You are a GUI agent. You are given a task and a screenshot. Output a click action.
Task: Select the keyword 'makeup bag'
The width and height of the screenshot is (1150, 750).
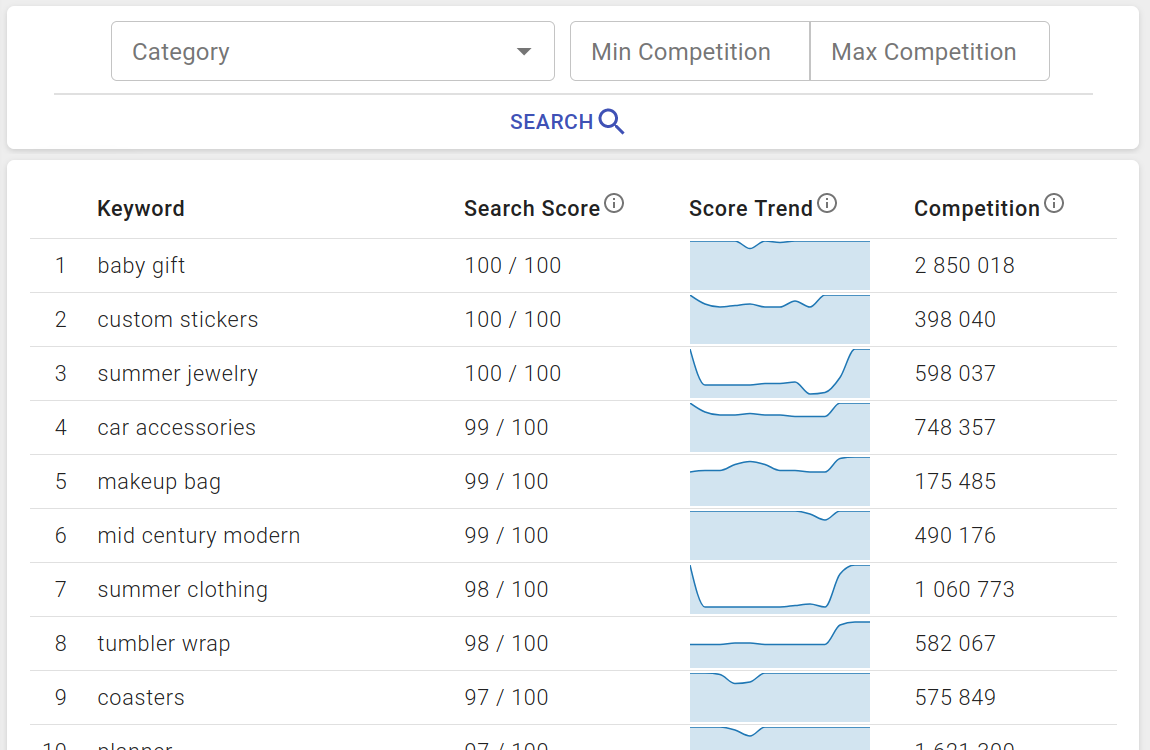point(159,482)
